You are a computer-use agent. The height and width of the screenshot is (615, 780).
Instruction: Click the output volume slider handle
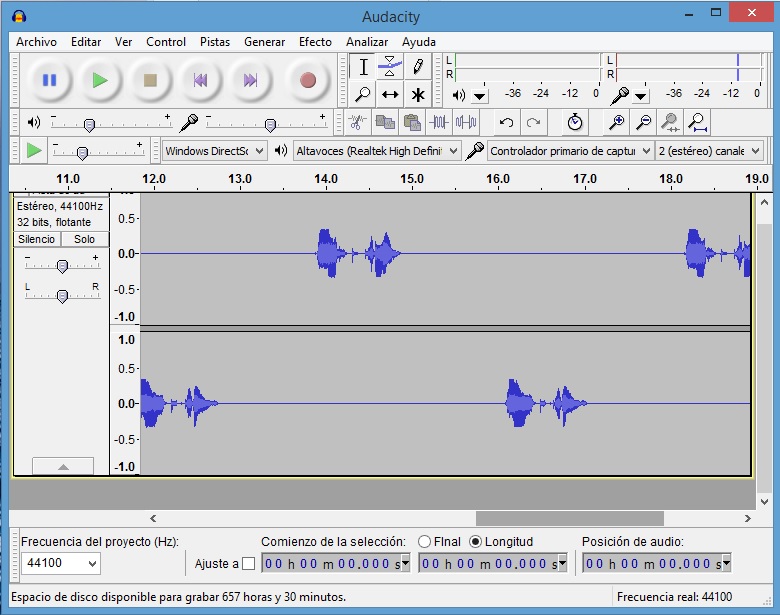click(x=89, y=125)
